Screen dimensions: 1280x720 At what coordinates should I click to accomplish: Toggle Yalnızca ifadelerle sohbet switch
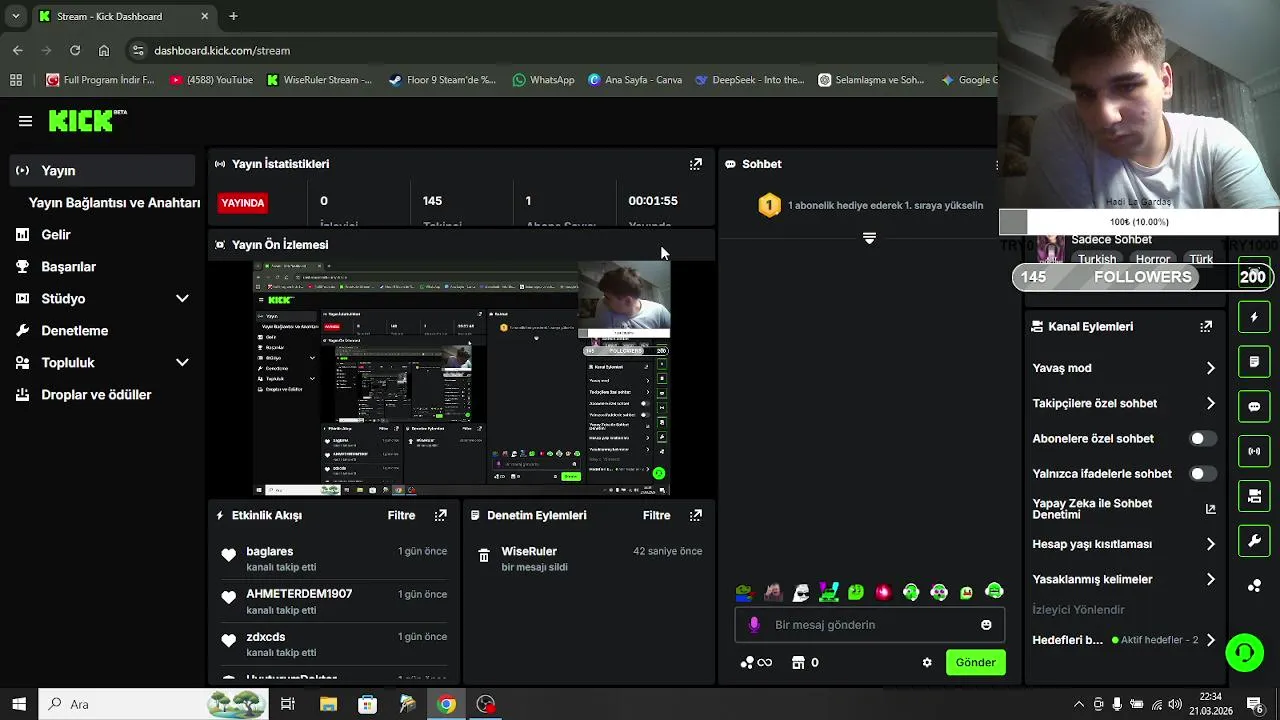(1203, 474)
